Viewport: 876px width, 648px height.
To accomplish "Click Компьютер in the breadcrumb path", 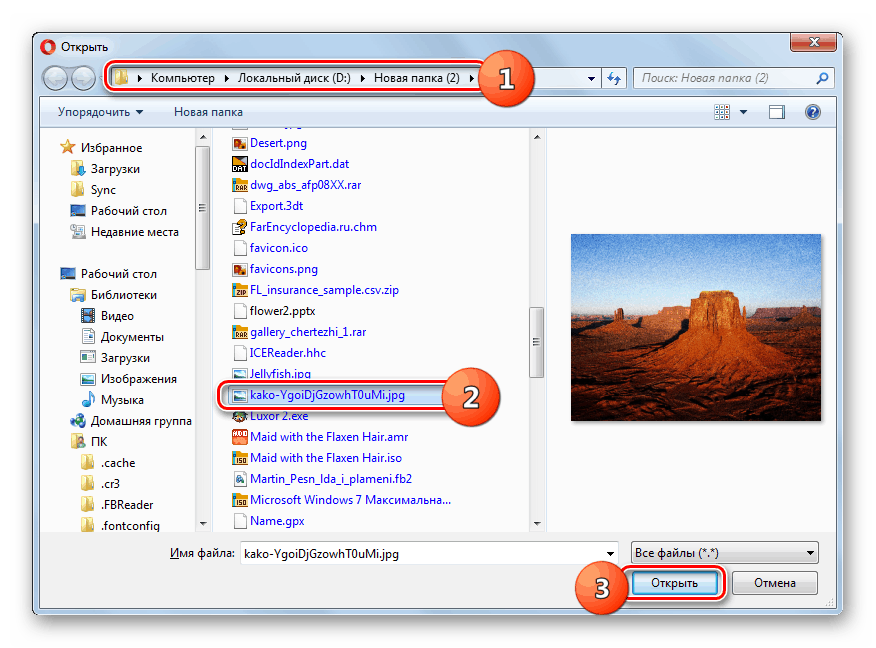I will coord(183,78).
